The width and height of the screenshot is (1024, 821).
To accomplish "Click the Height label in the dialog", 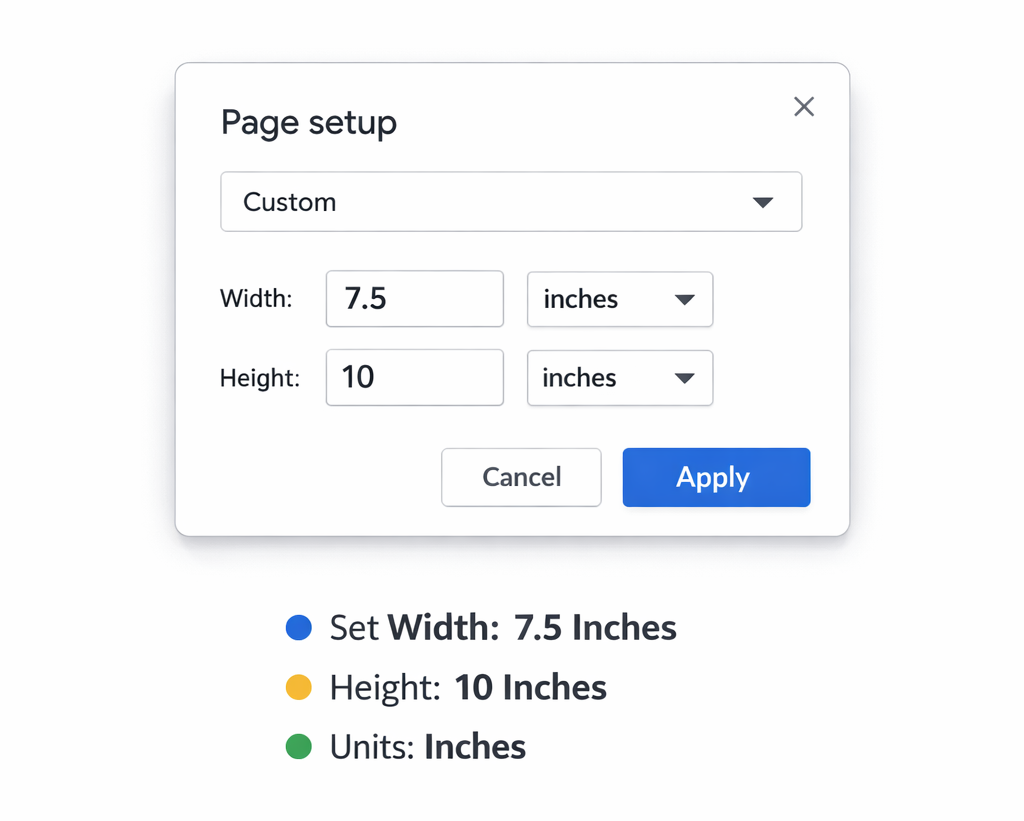I will [x=259, y=377].
